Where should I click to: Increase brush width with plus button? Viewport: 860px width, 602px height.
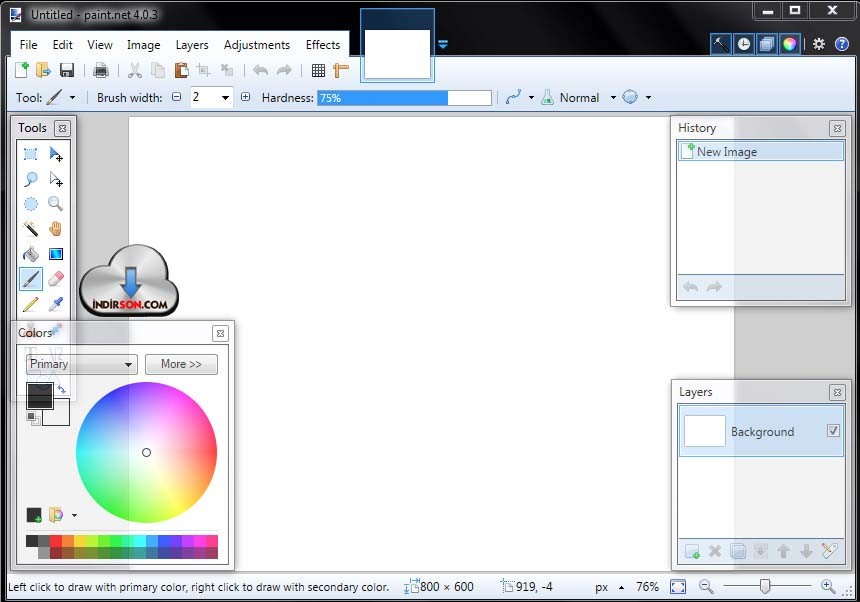point(245,97)
